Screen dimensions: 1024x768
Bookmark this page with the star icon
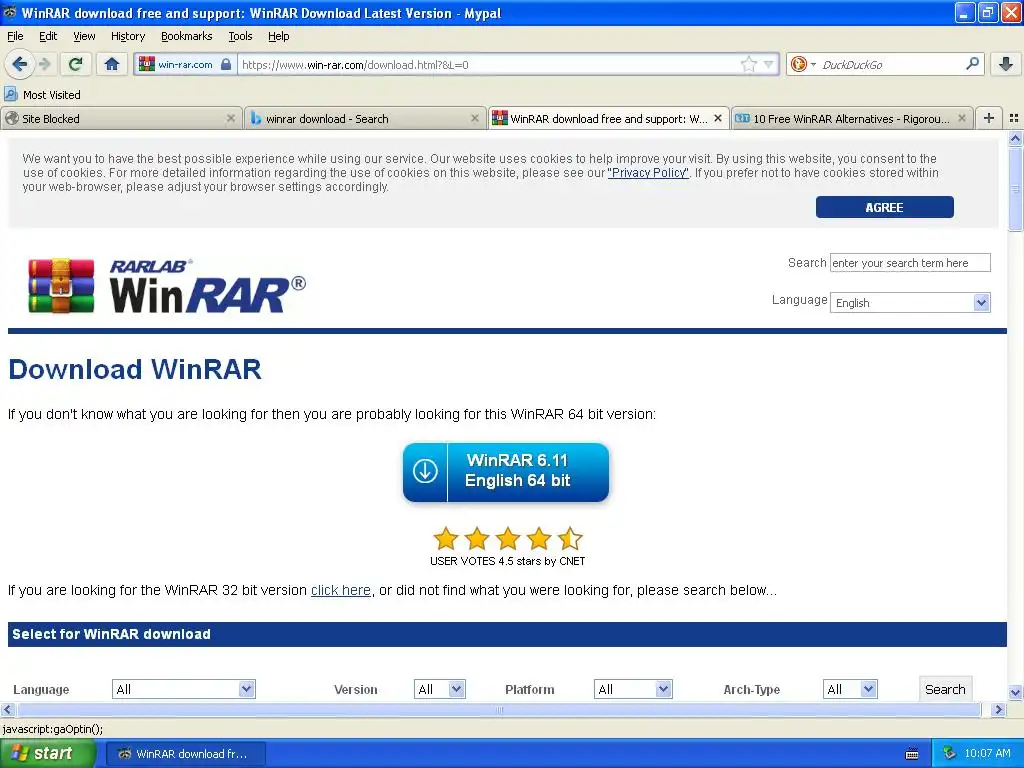748,64
